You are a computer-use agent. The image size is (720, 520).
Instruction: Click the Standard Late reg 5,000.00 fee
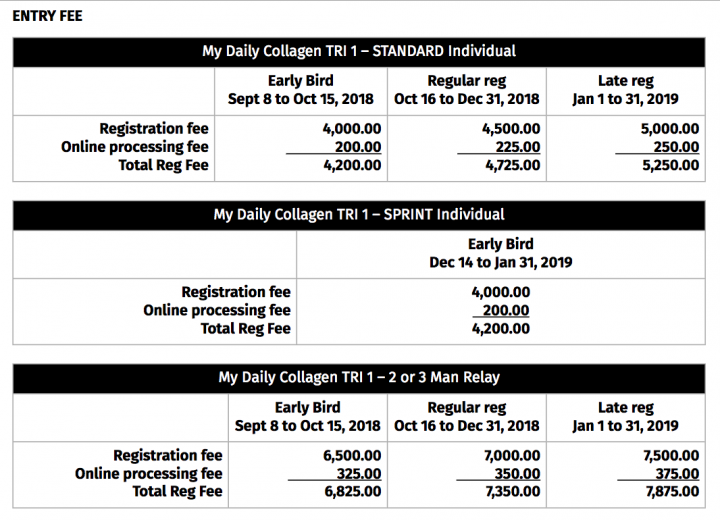(x=670, y=129)
